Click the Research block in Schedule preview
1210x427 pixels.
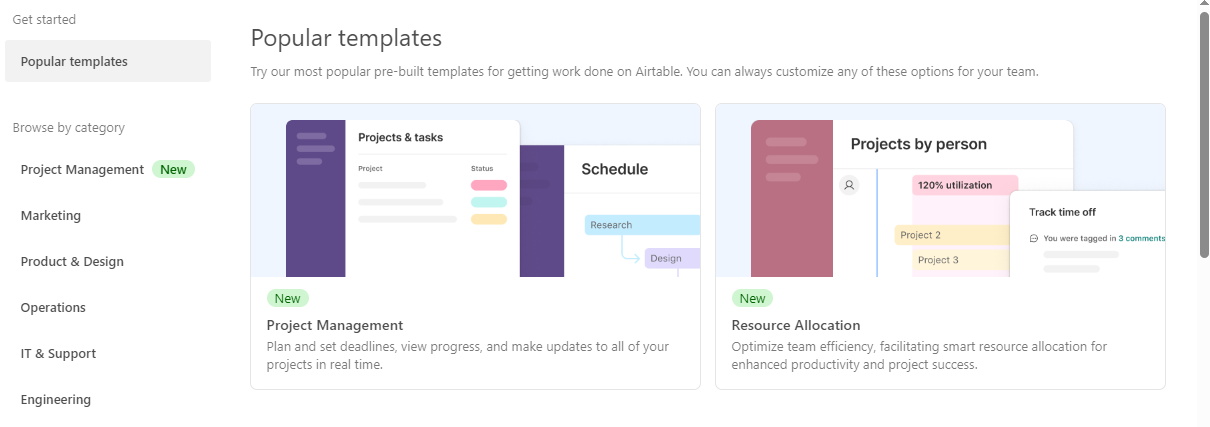point(642,225)
